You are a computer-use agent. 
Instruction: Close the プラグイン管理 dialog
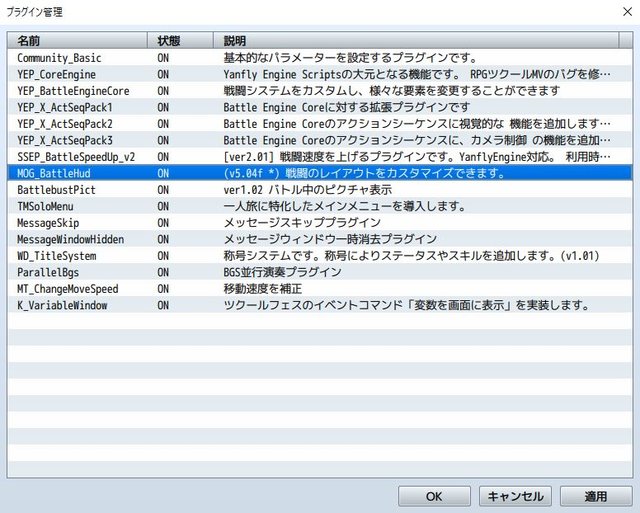tap(627, 12)
